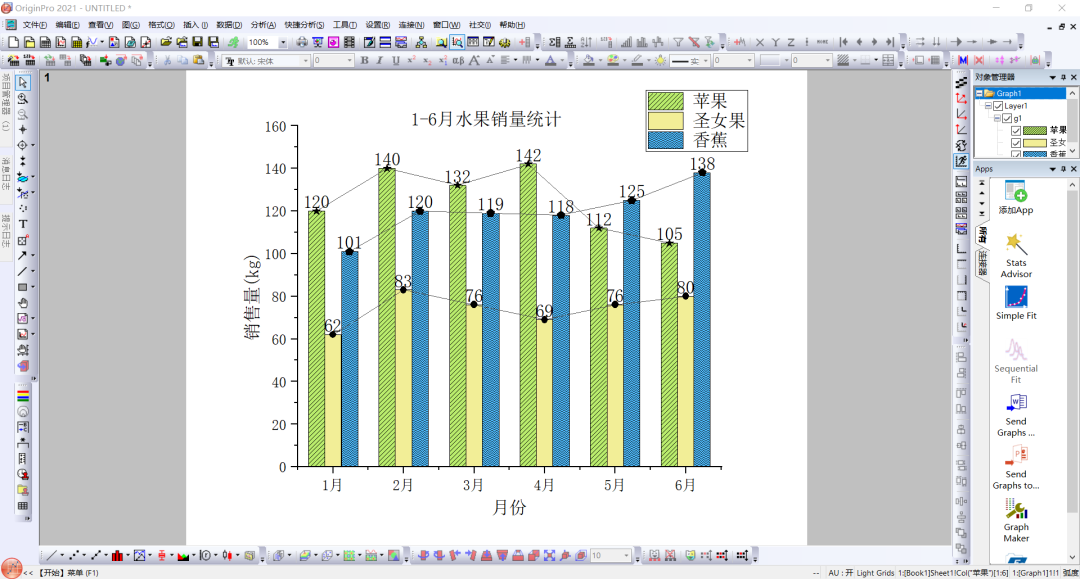Launch the Graph Maker app
Screen dimensions: 1080x579
[1015, 520]
